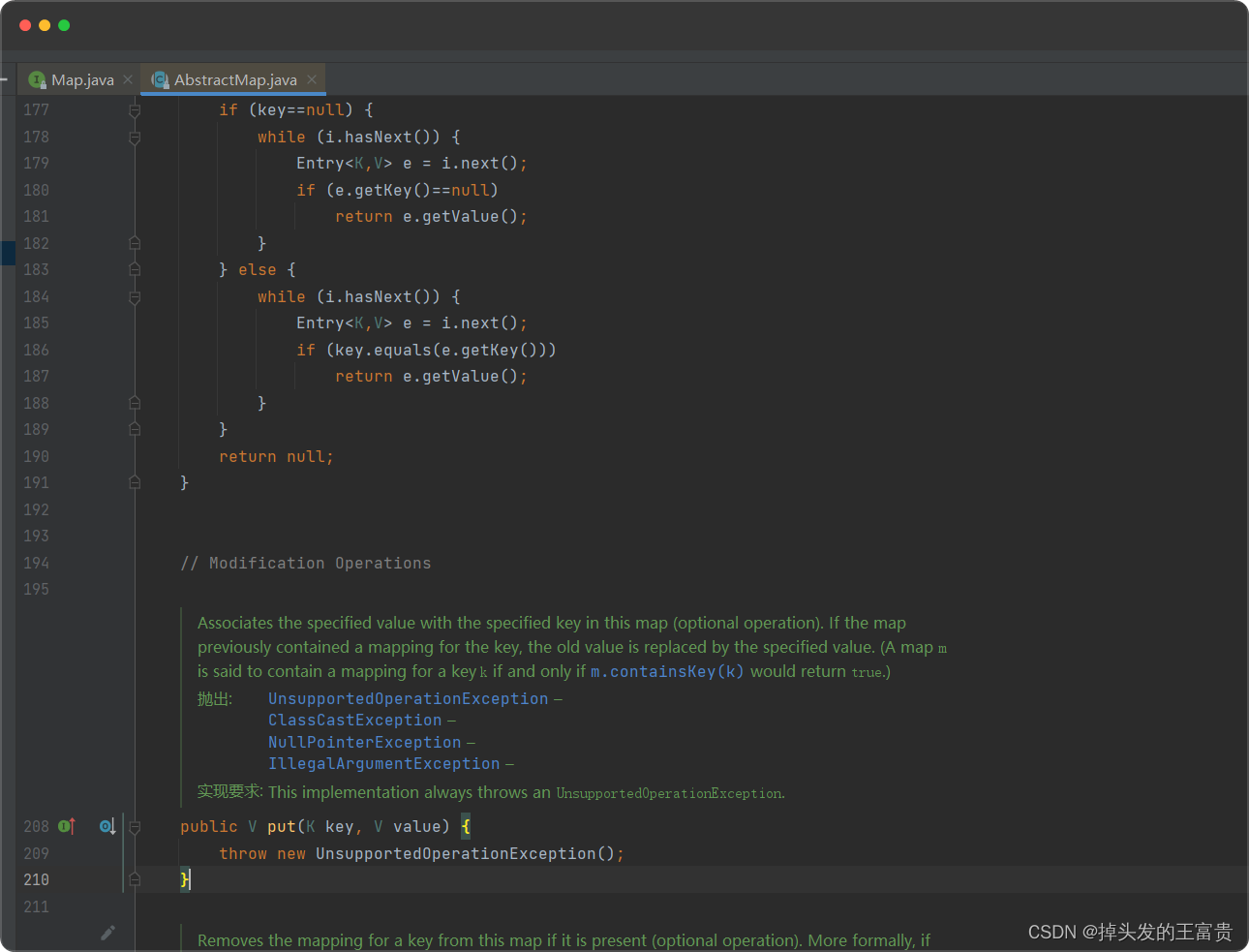Open the IllegalArgumentException doc link
1249x952 pixels.
383,764
